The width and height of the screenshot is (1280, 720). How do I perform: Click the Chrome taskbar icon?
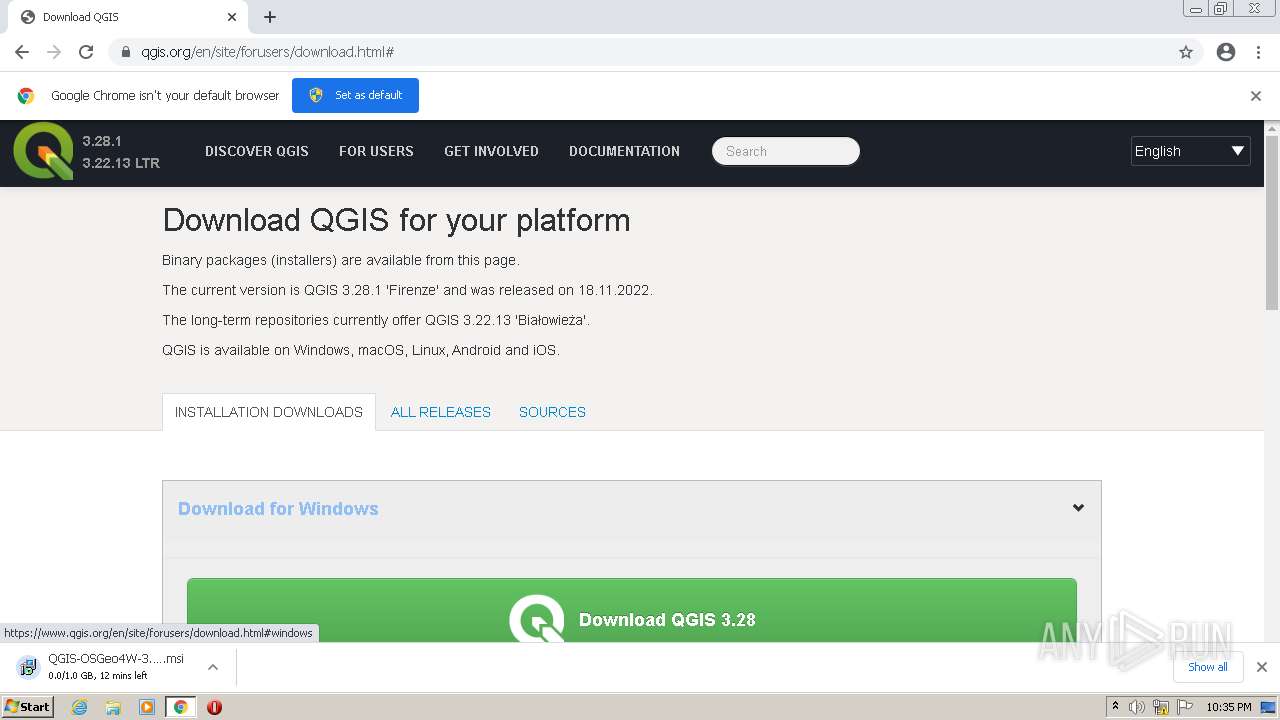(181, 707)
